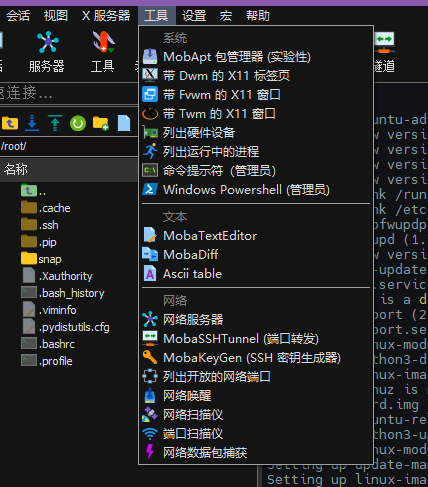This screenshot has height=487, width=428.
Task: Open the 设置 menu
Action: tap(194, 16)
